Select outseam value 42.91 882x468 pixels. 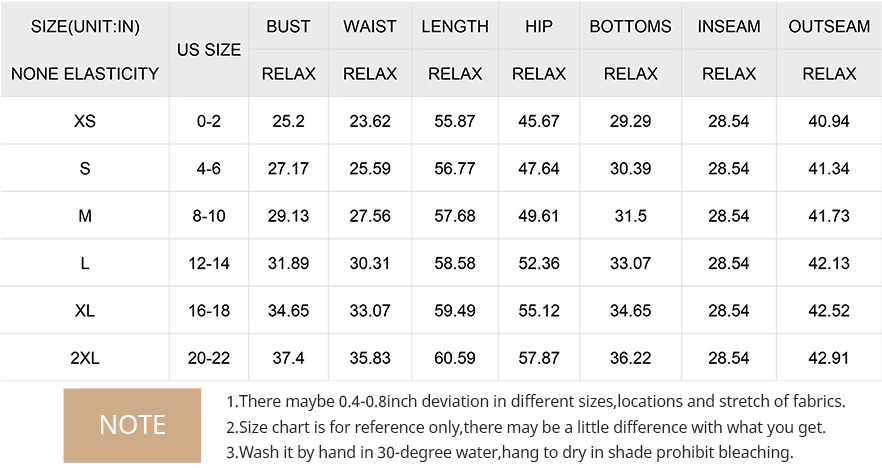tap(829, 358)
